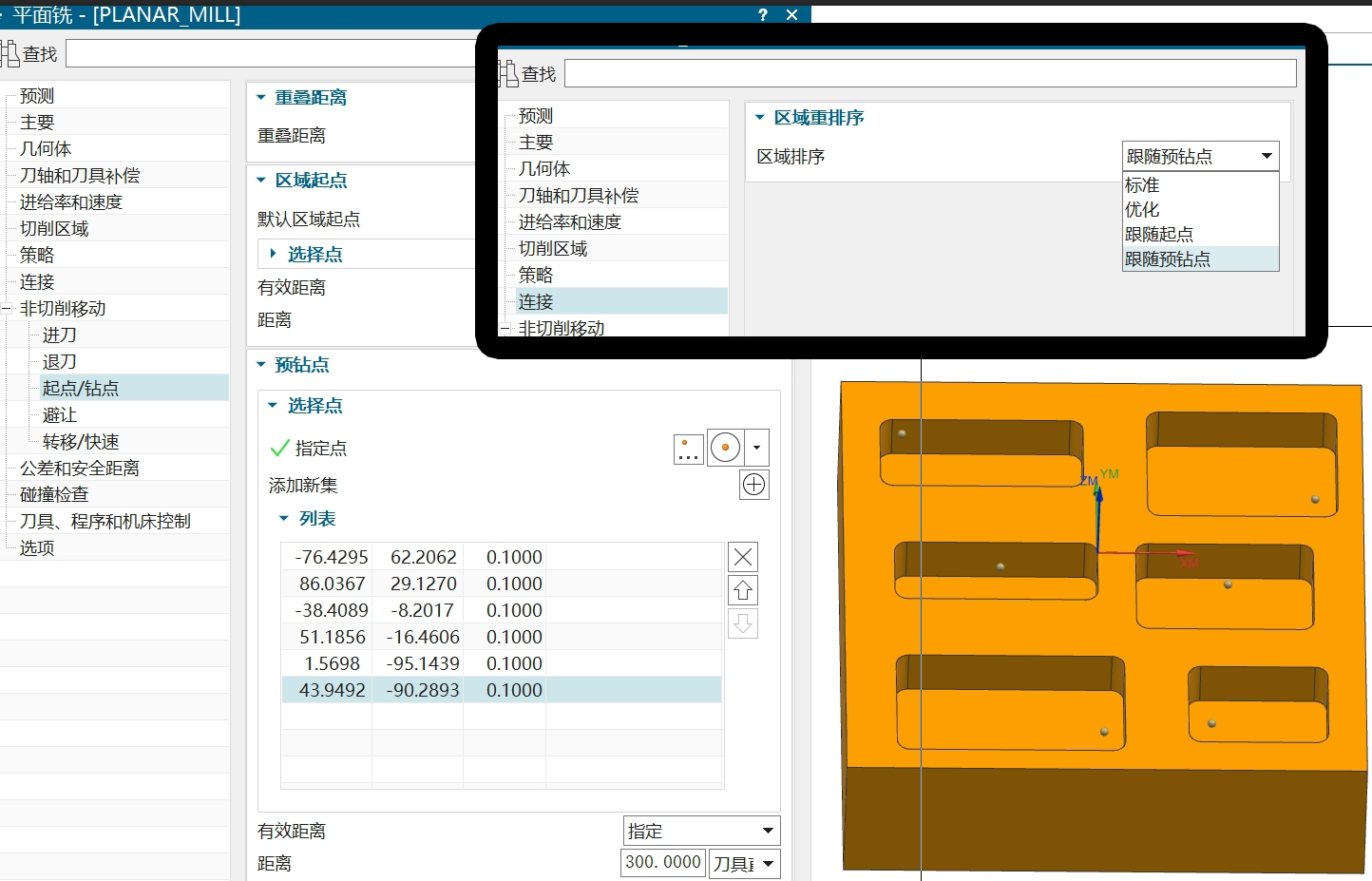Image resolution: width=1372 pixels, height=881 pixels.
Task: Select 切削区域 in inset tree
Action: (x=553, y=249)
